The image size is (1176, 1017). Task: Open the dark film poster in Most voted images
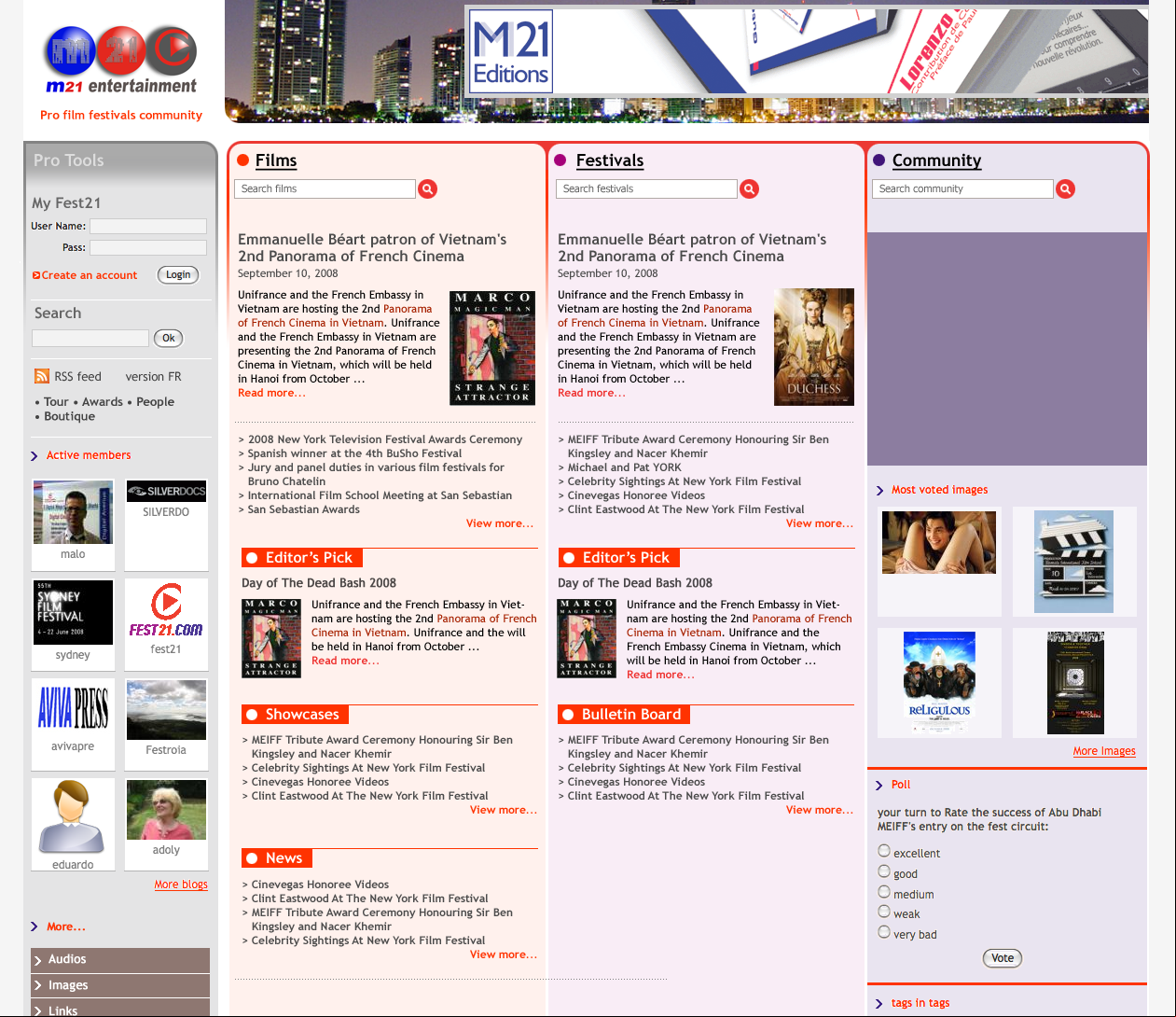(1076, 683)
